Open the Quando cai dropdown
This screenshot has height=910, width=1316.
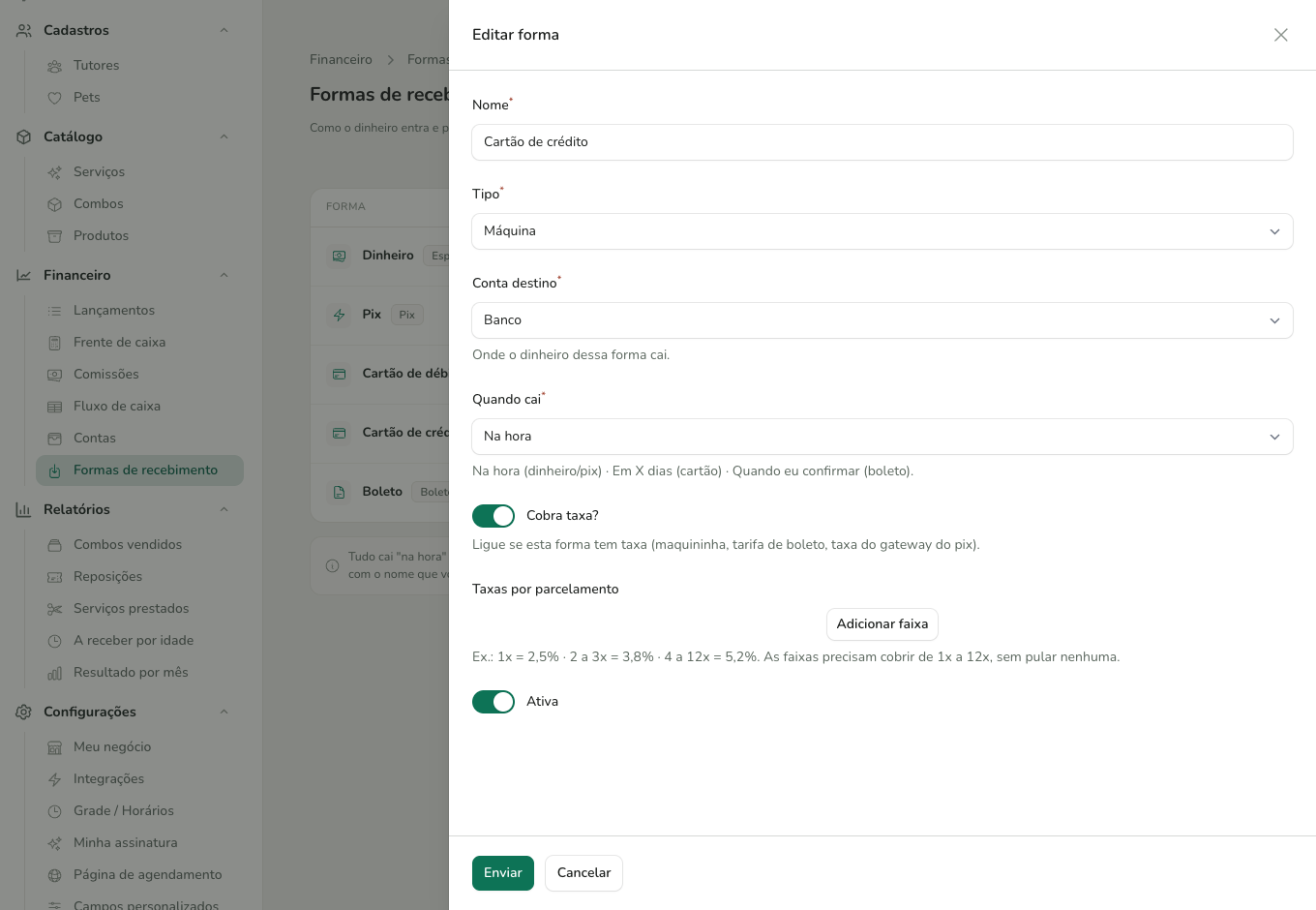point(882,437)
